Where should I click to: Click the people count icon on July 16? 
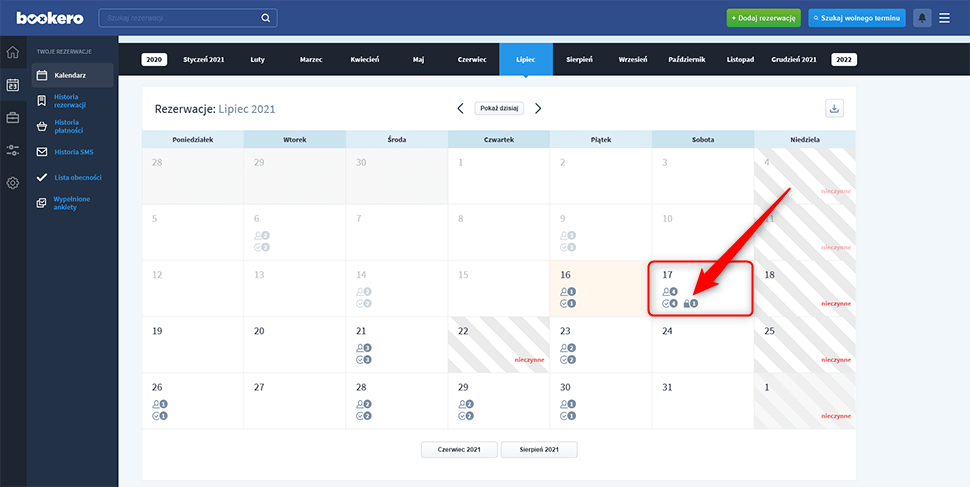564,291
